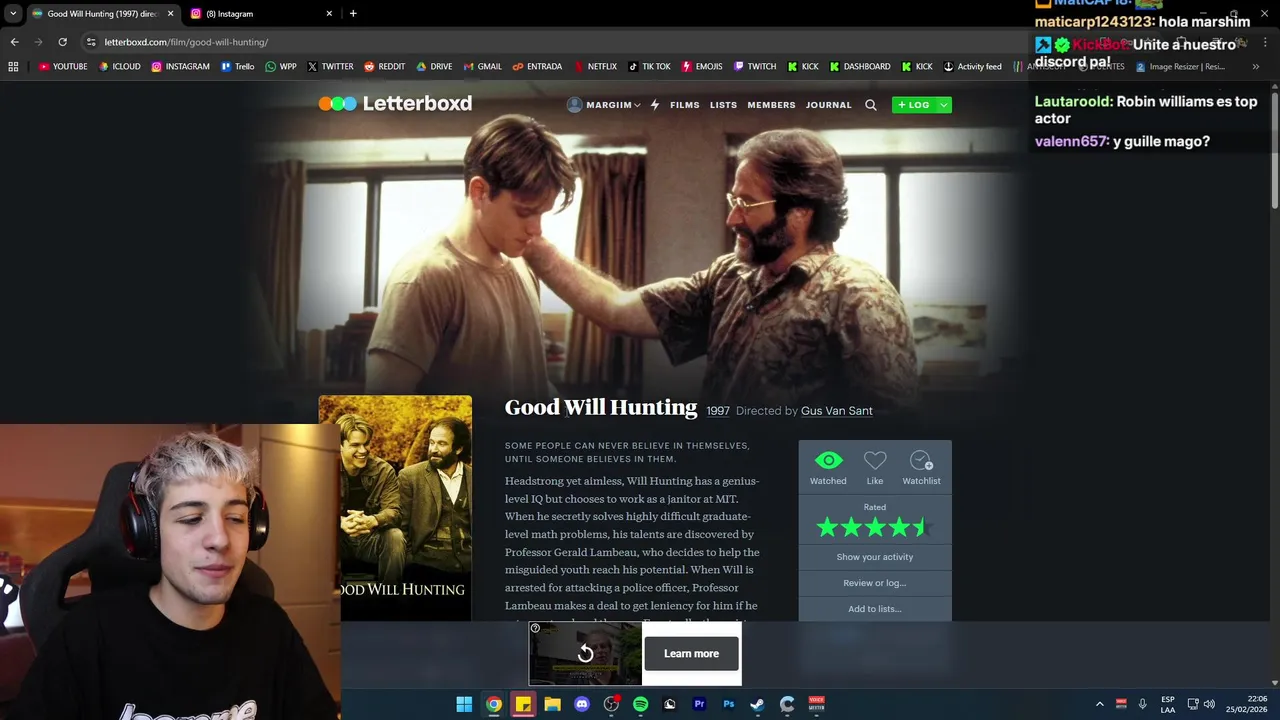Open the Chrome apps grid shortcut
The height and width of the screenshot is (720, 1280).
tap(13, 67)
